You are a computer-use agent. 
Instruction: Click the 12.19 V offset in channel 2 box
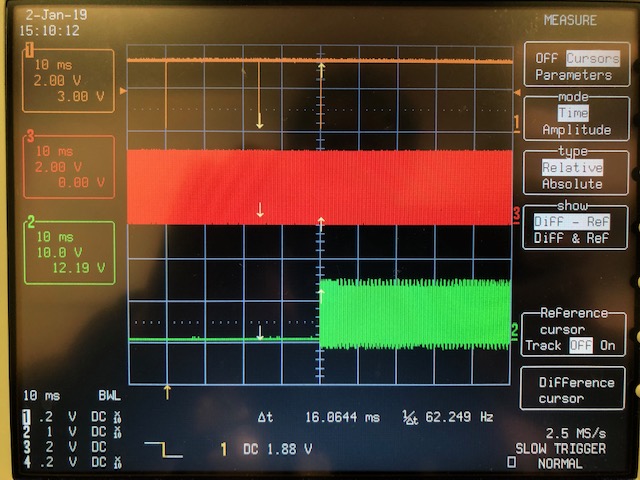point(78,268)
